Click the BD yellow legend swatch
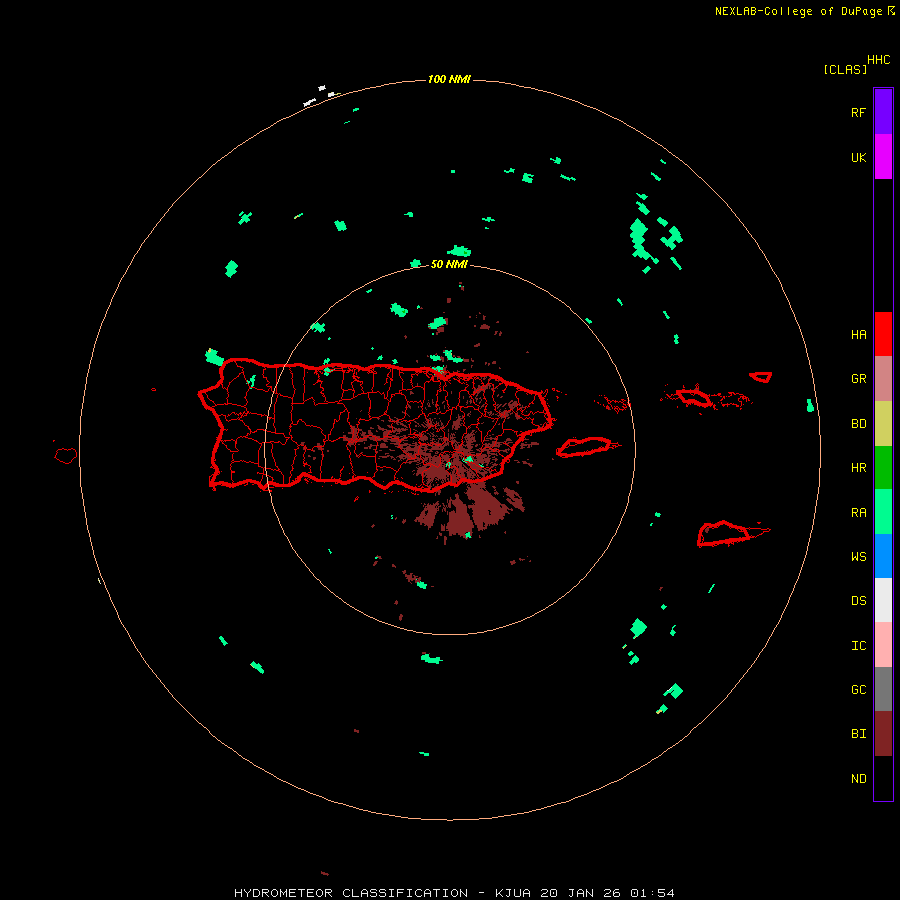Image resolution: width=900 pixels, height=900 pixels. [x=883, y=424]
